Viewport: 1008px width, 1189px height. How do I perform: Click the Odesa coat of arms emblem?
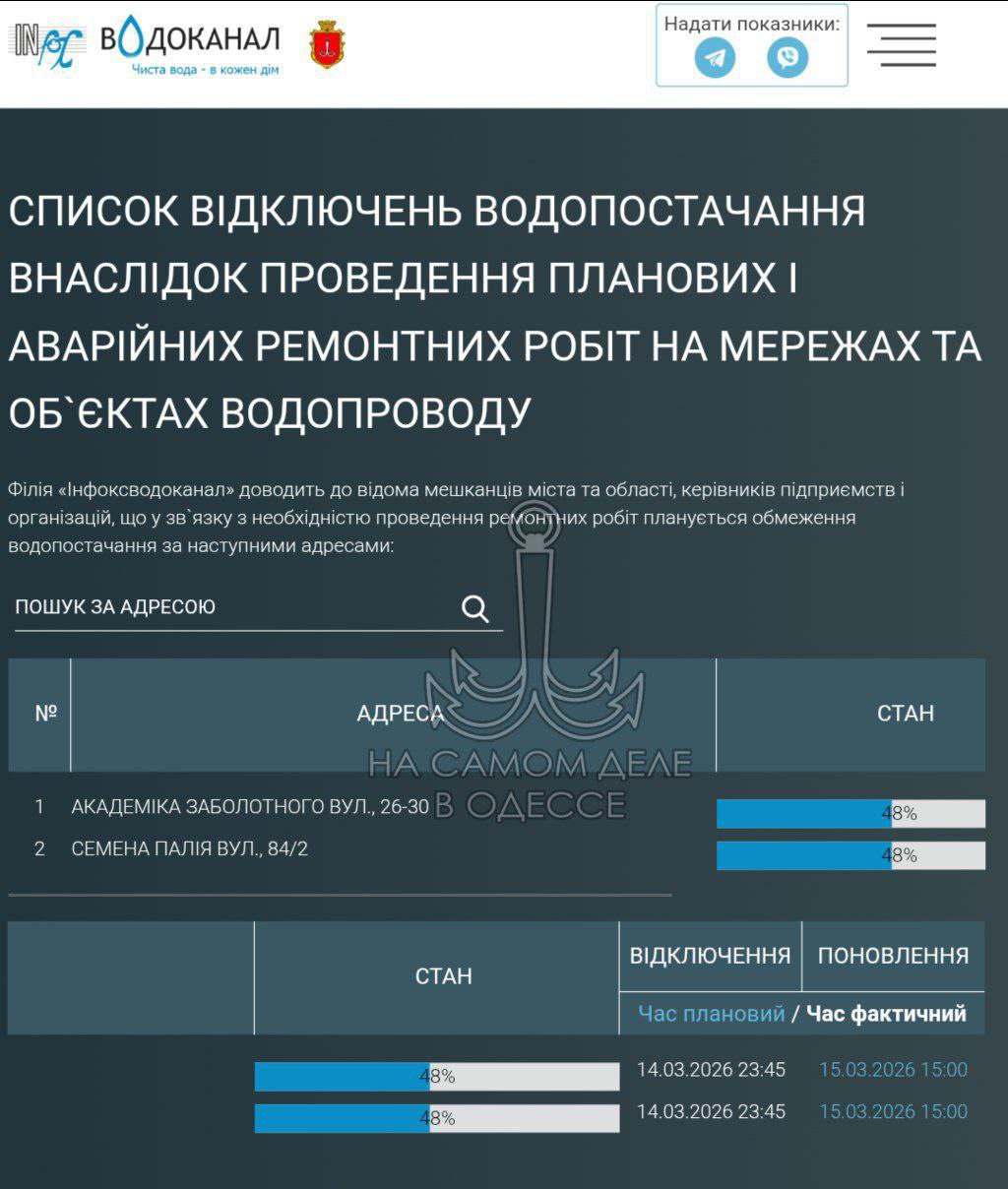point(327,44)
